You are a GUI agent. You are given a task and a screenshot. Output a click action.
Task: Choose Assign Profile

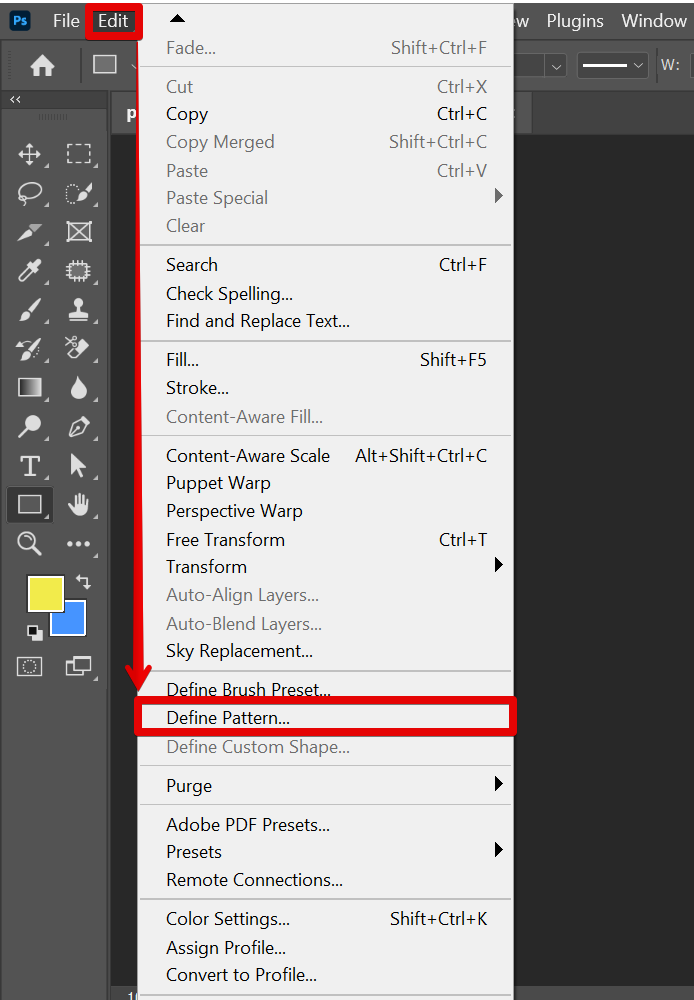[326, 948]
